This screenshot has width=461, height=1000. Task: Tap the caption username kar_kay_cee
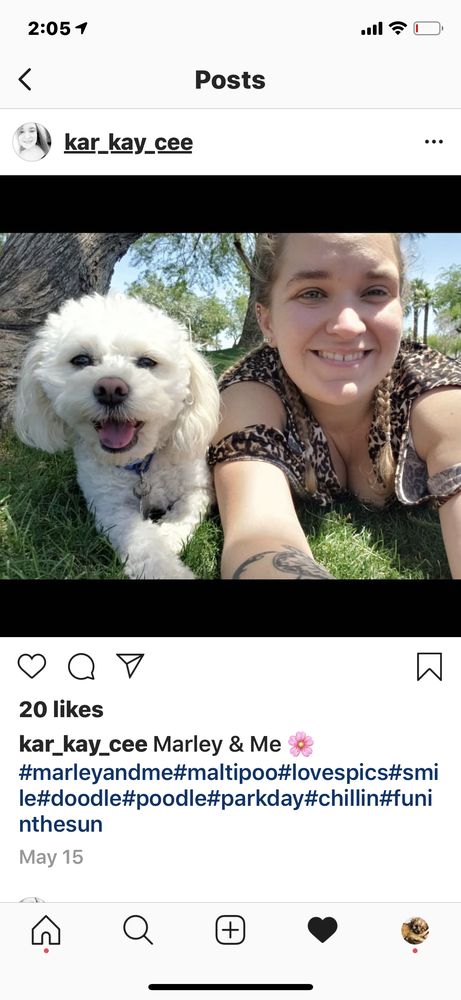84,744
